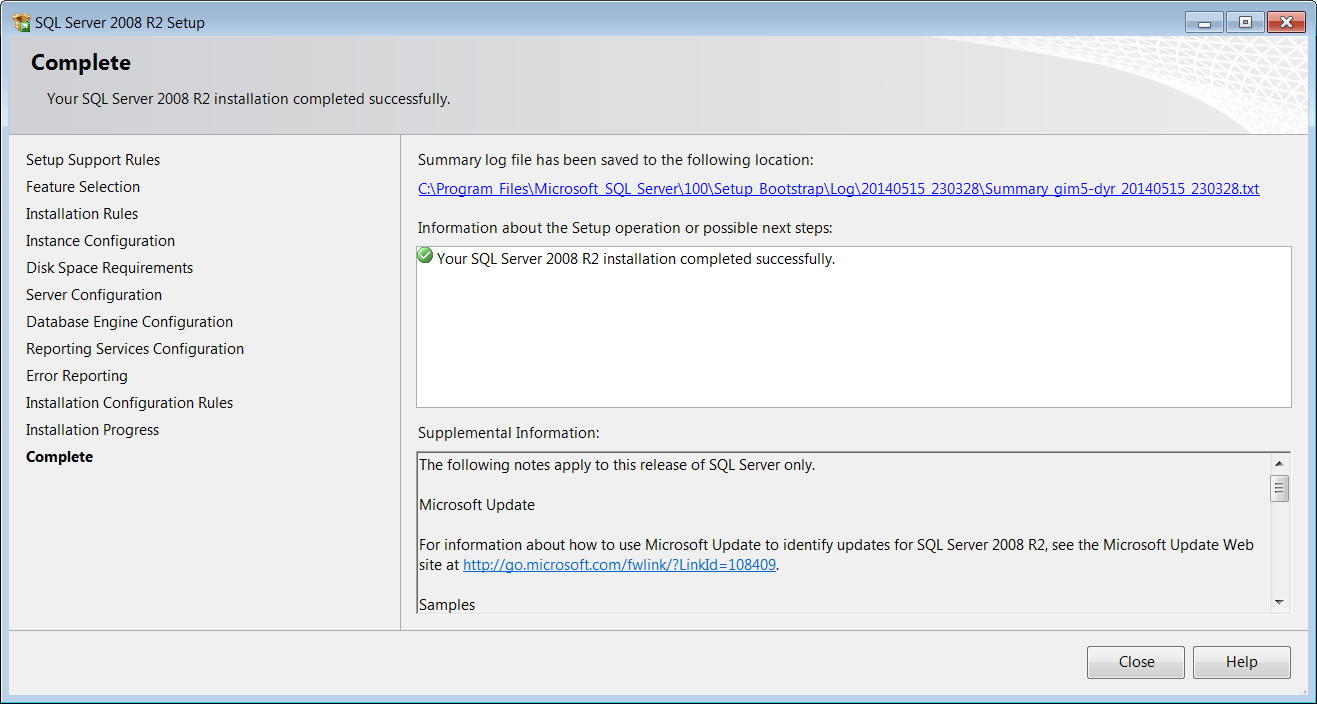This screenshot has height=704, width=1317.
Task: Select Error Reporting step
Action: tap(77, 376)
